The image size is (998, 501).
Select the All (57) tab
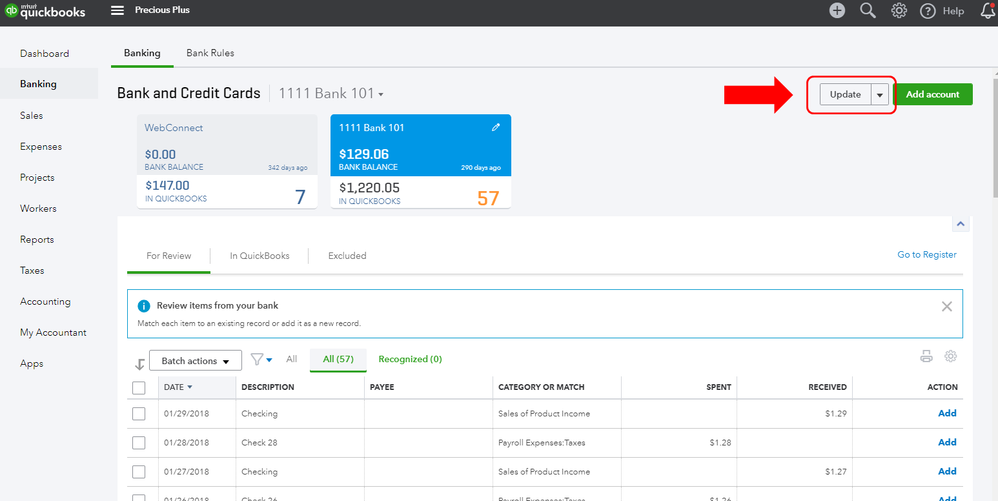click(338, 359)
